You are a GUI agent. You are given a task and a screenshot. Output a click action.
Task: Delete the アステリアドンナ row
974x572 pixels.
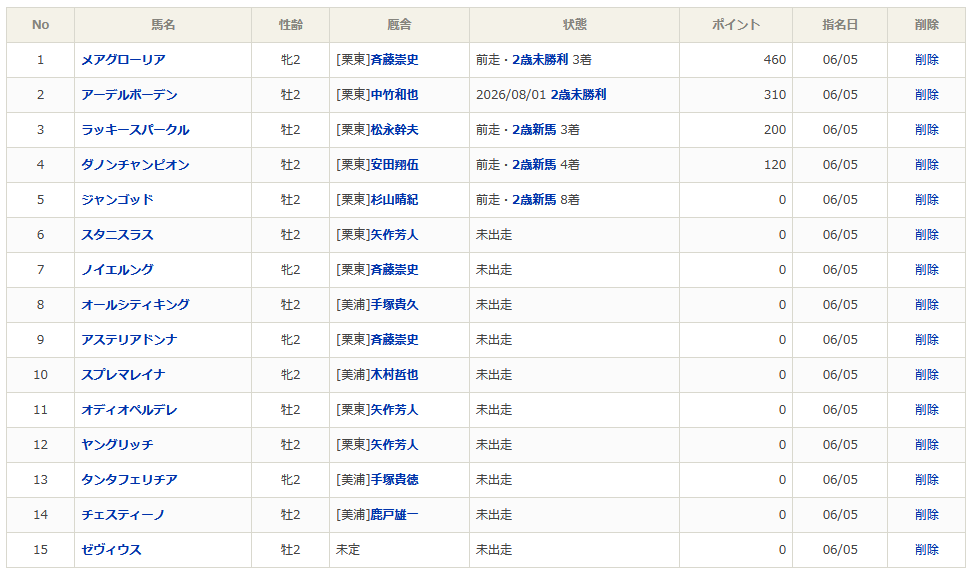click(x=926, y=339)
